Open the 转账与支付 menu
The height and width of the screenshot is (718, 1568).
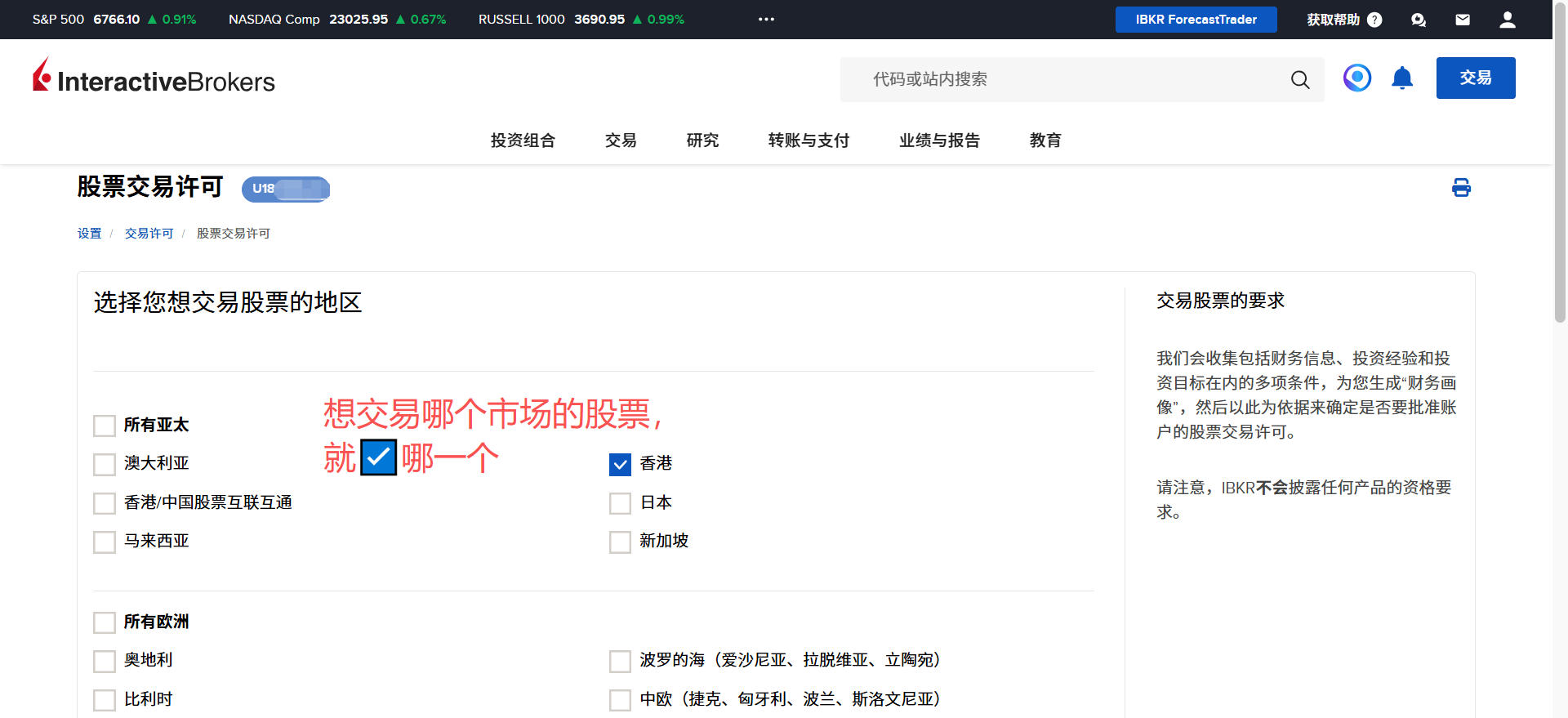pyautogui.click(x=808, y=140)
